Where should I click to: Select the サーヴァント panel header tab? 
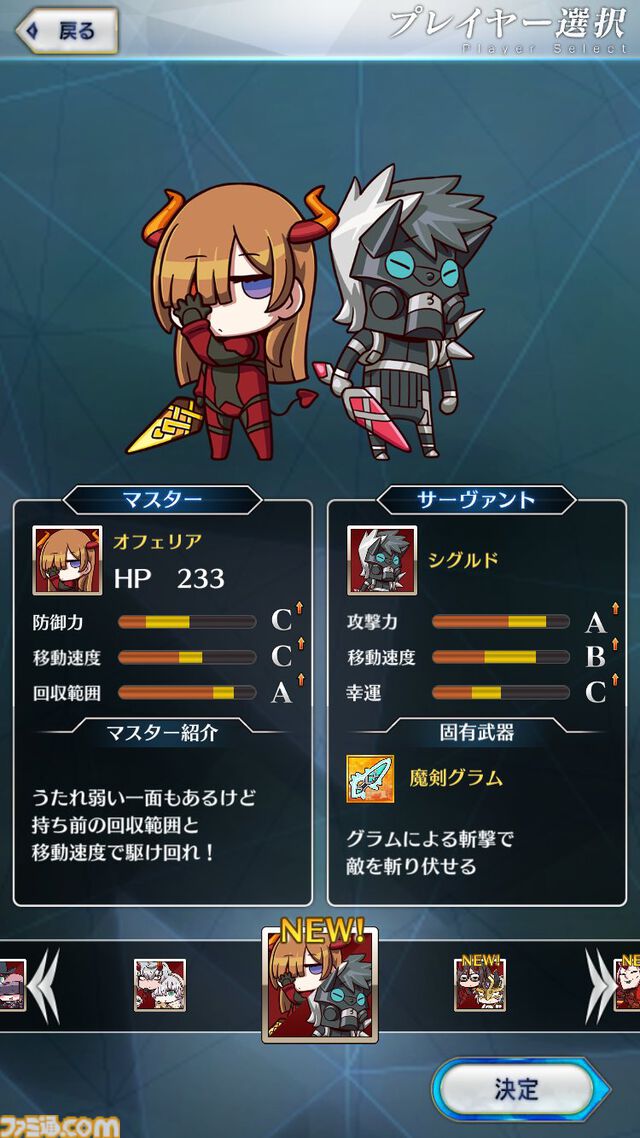tap(477, 500)
